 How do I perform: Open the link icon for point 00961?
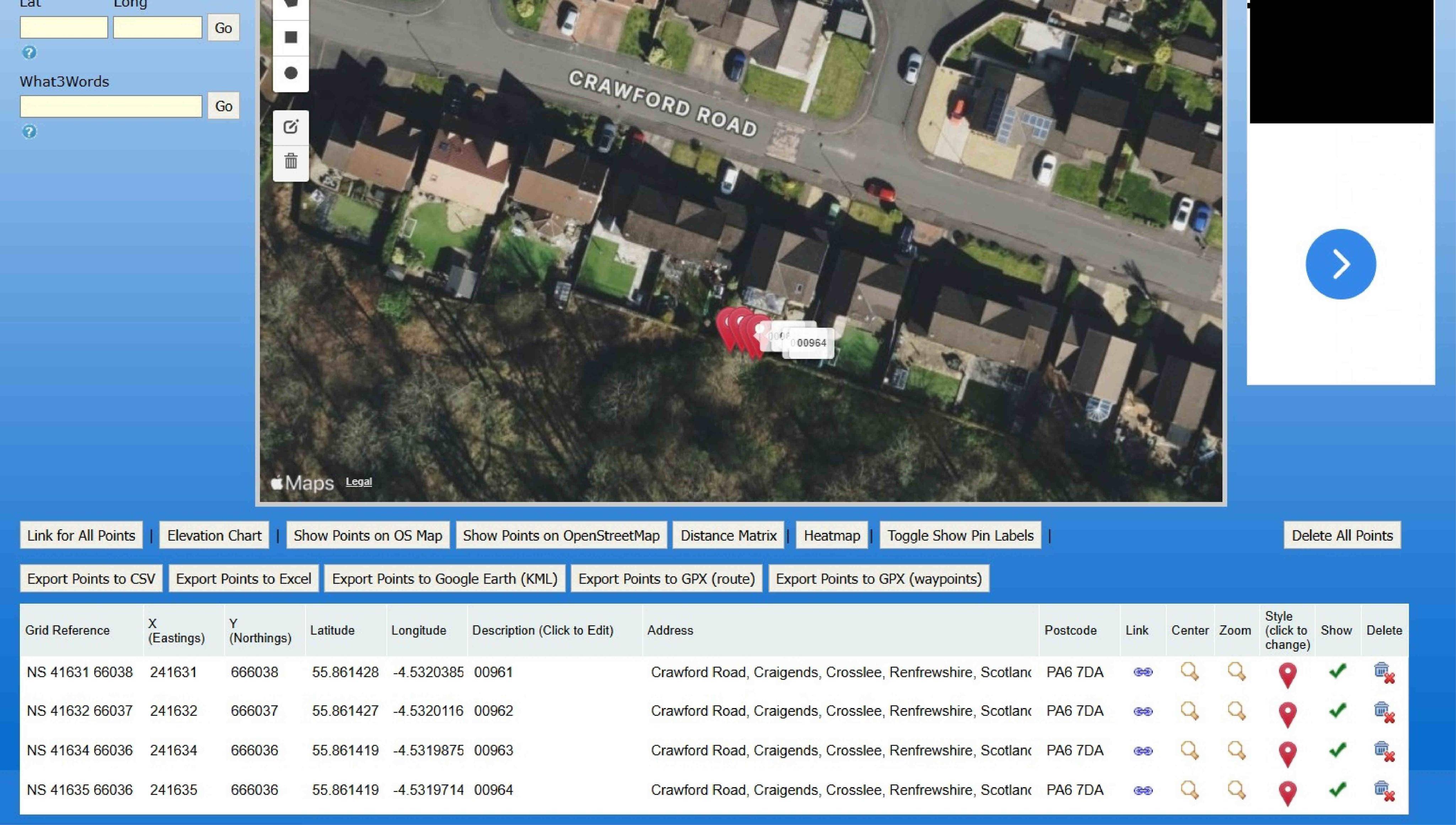pyautogui.click(x=1143, y=672)
